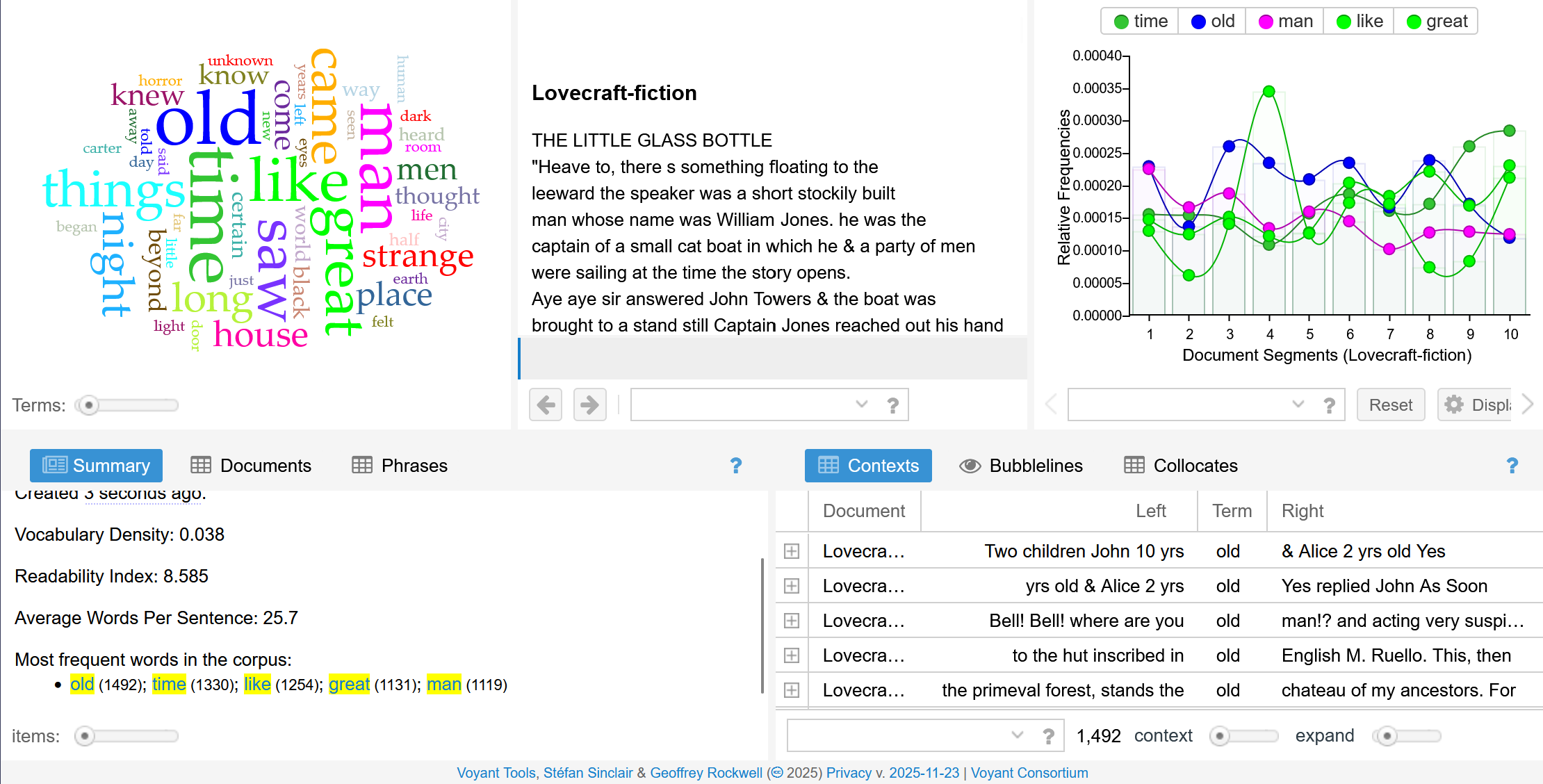The width and height of the screenshot is (1543, 784).
Task: Open help for the Summary panel
Action: 736,466
